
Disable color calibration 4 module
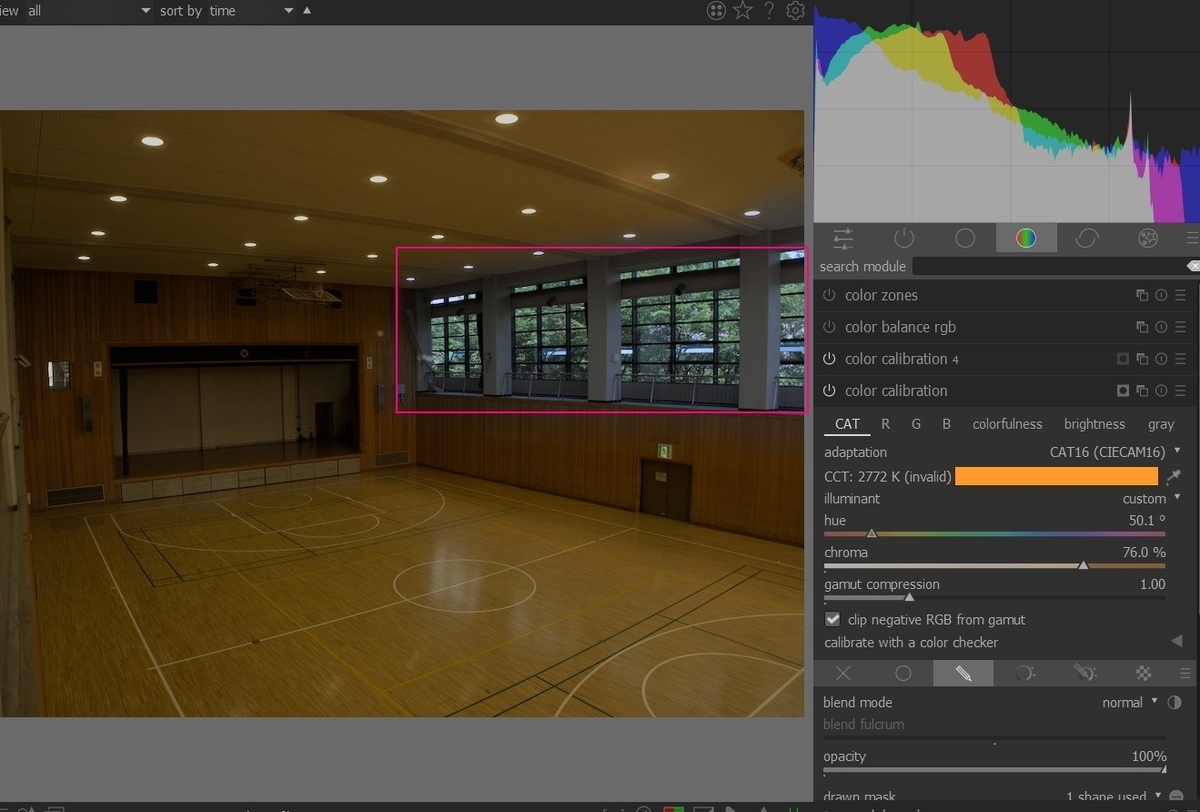coord(829,359)
